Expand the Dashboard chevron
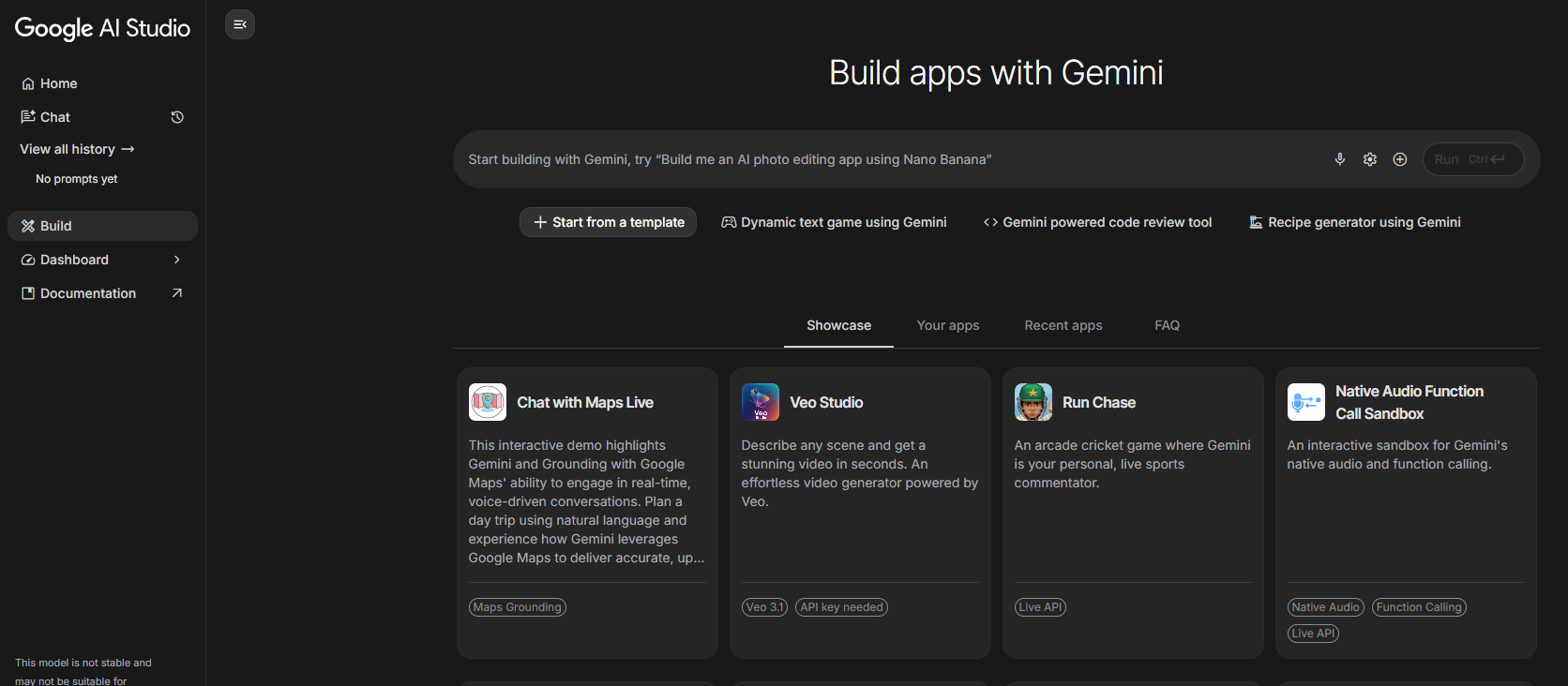The height and width of the screenshot is (686, 1568). pyautogui.click(x=177, y=260)
